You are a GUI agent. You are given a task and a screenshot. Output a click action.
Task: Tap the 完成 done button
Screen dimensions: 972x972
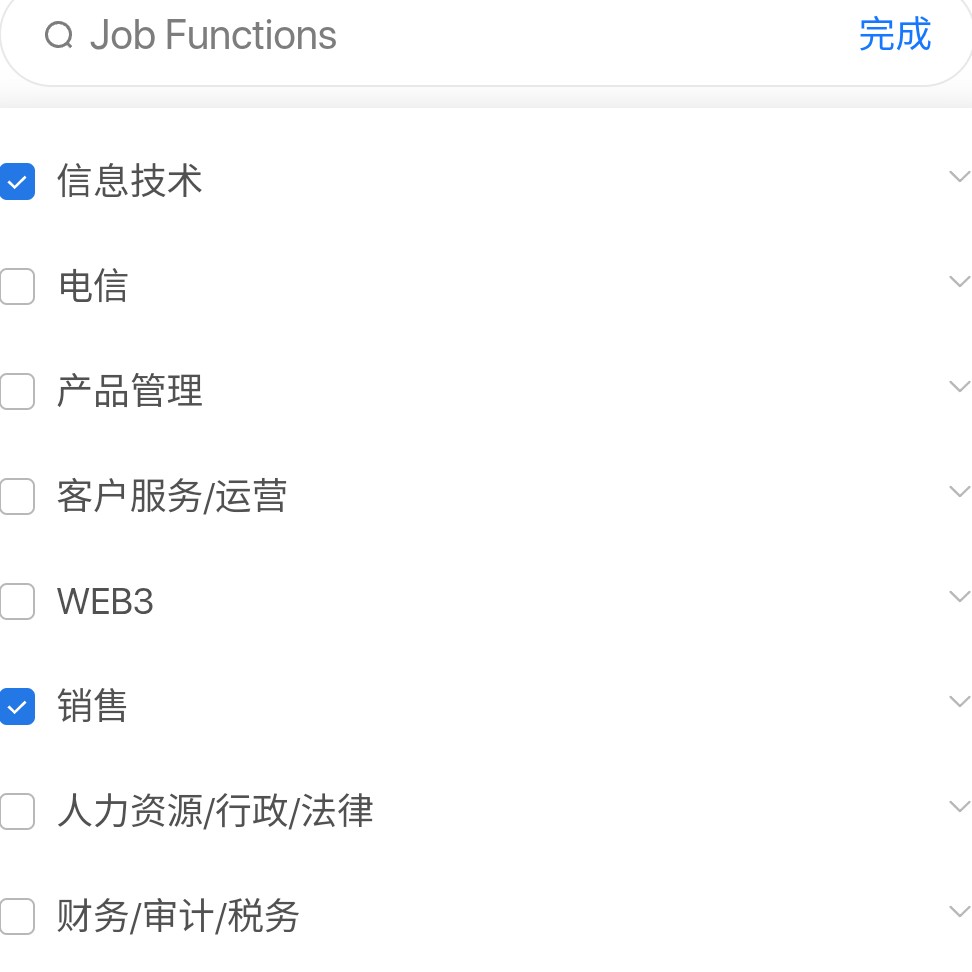pyautogui.click(x=895, y=35)
